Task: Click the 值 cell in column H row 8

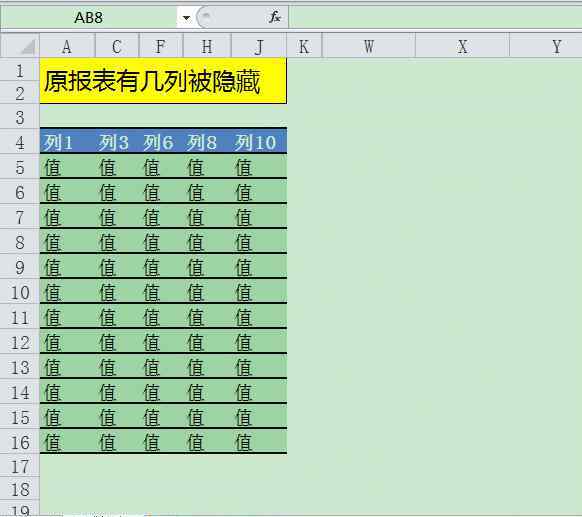Action: tap(207, 242)
